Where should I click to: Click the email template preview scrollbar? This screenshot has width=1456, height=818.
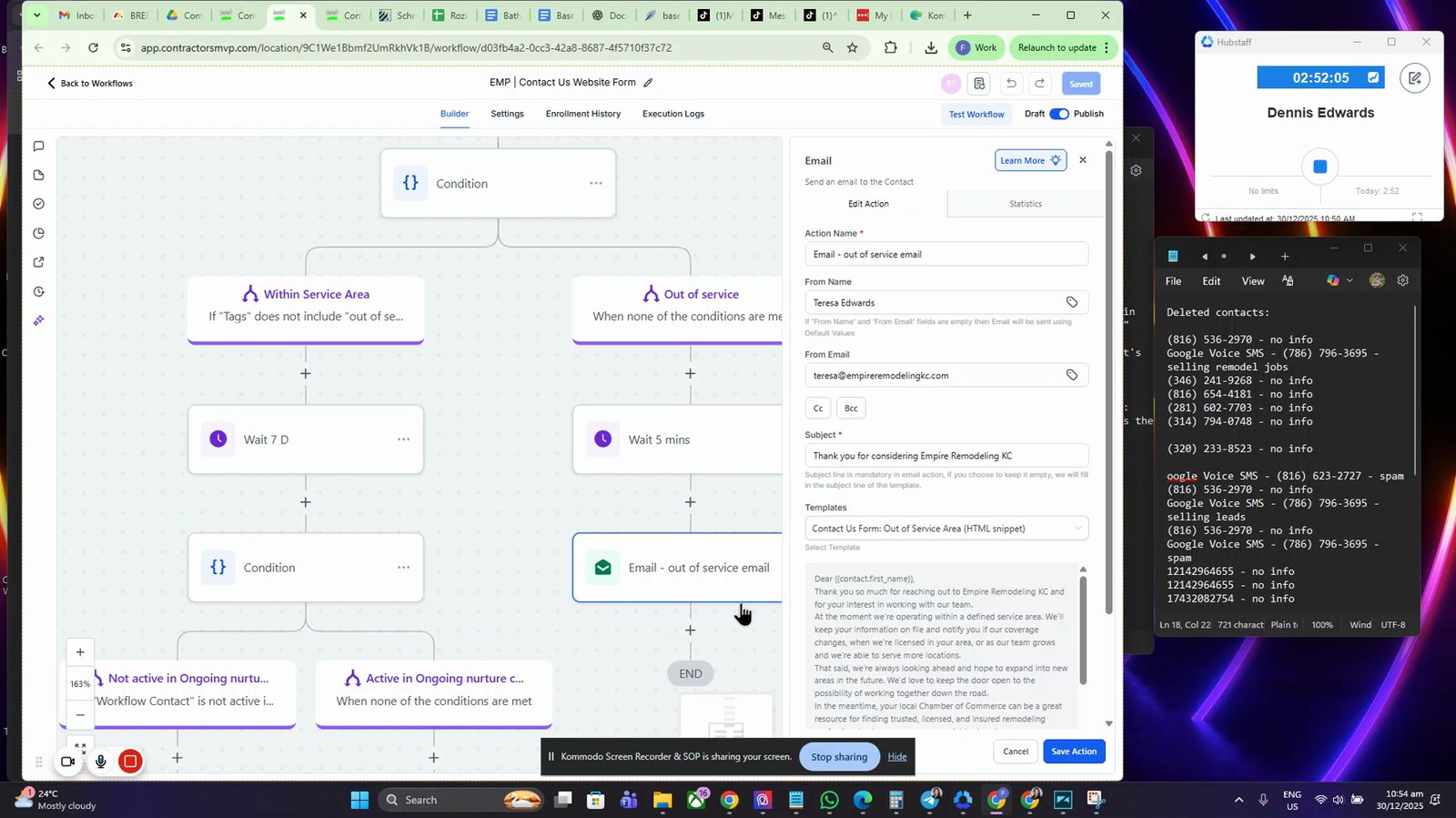click(x=1083, y=631)
